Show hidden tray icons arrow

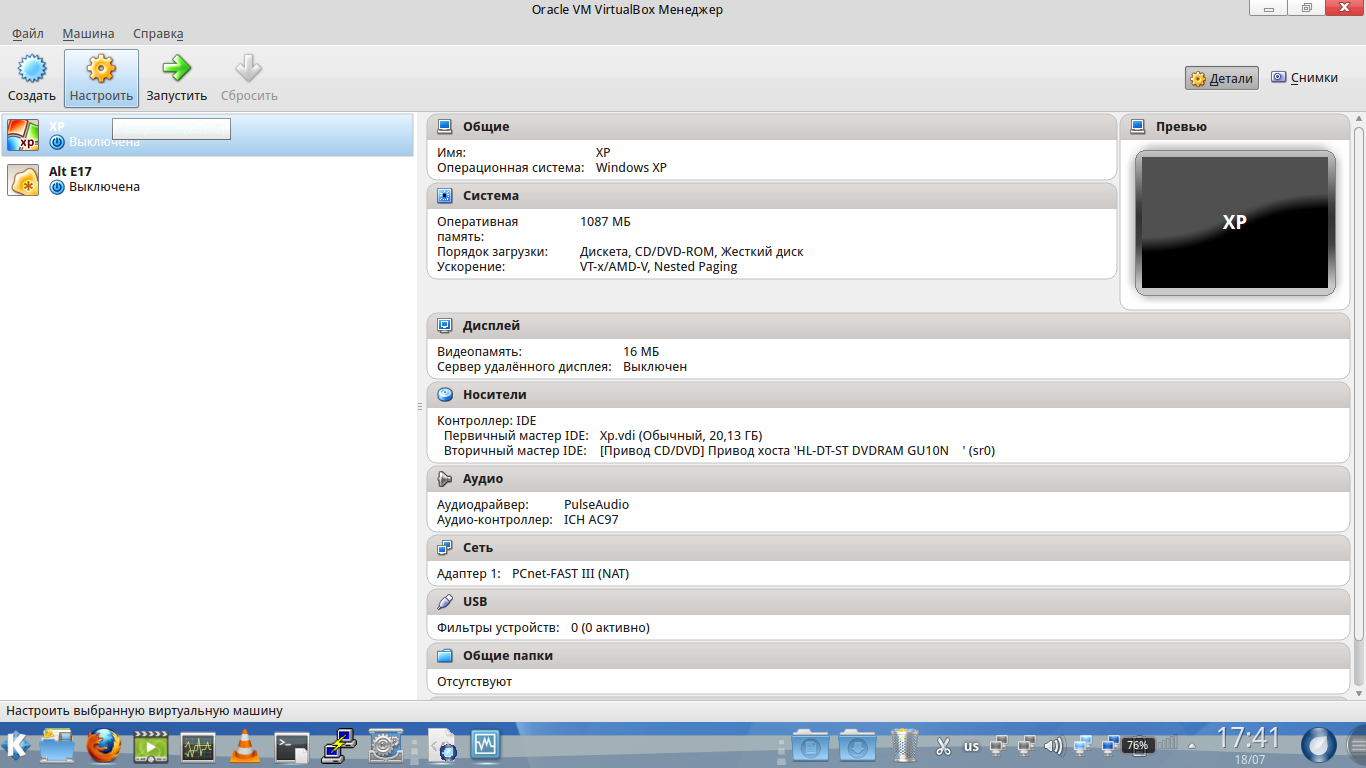[1191, 746]
